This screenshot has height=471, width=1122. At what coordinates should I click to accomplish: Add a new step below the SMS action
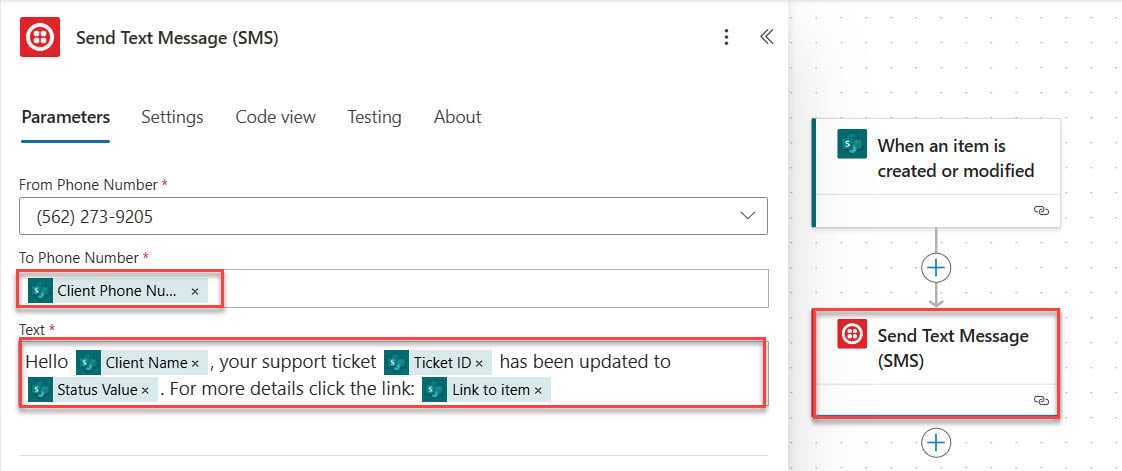point(936,442)
